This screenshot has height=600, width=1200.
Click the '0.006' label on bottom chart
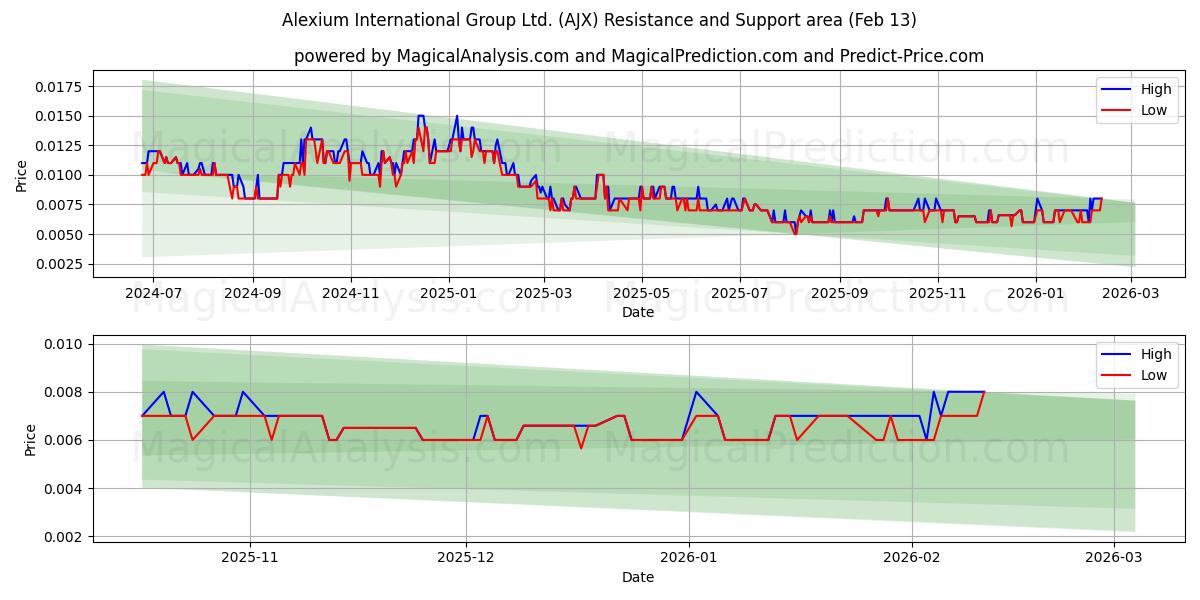pos(65,441)
